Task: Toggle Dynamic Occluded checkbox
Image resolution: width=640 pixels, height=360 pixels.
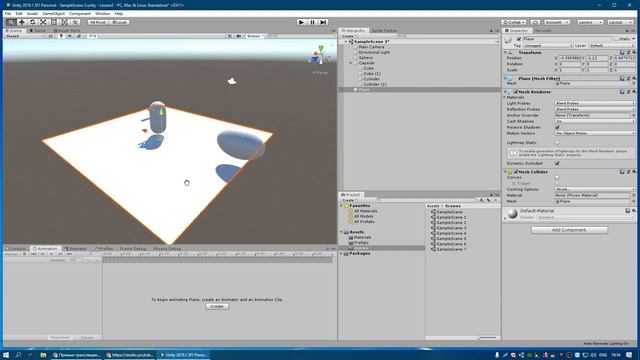Action: [557, 163]
